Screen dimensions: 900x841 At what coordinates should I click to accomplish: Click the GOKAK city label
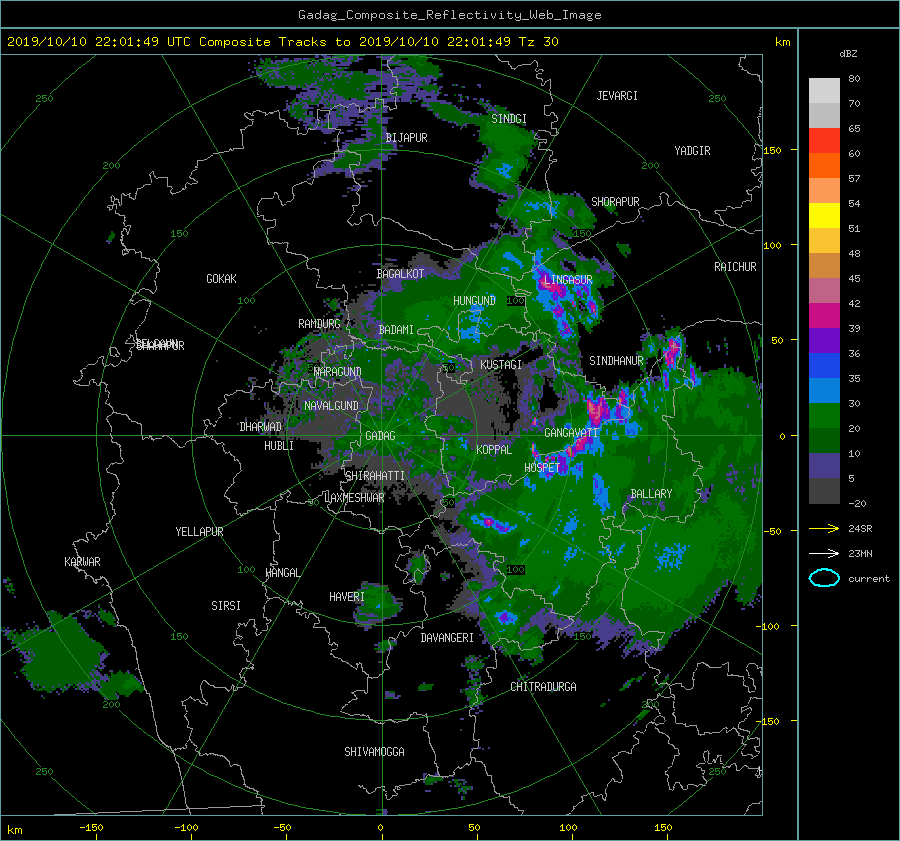[x=221, y=279]
